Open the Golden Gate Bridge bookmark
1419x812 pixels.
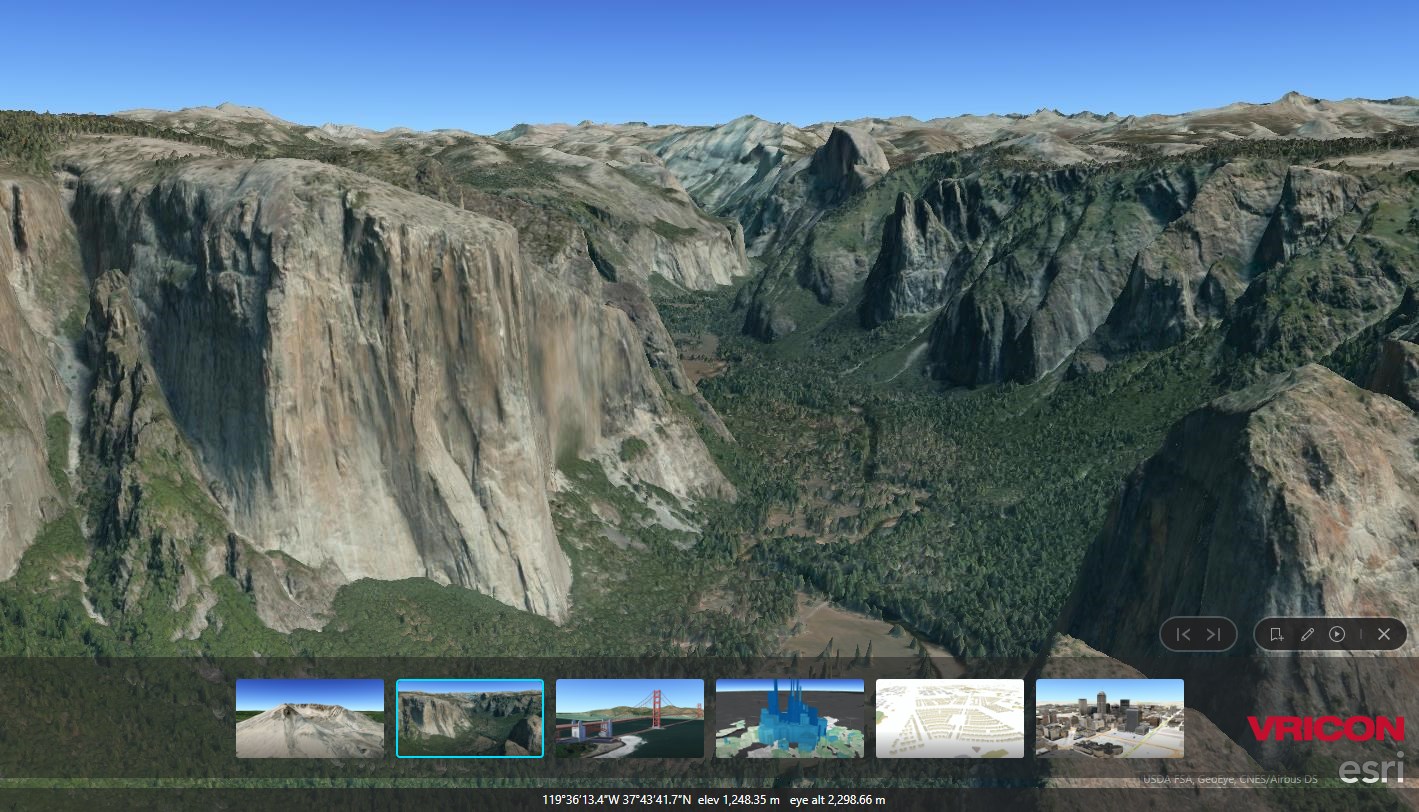(x=630, y=718)
